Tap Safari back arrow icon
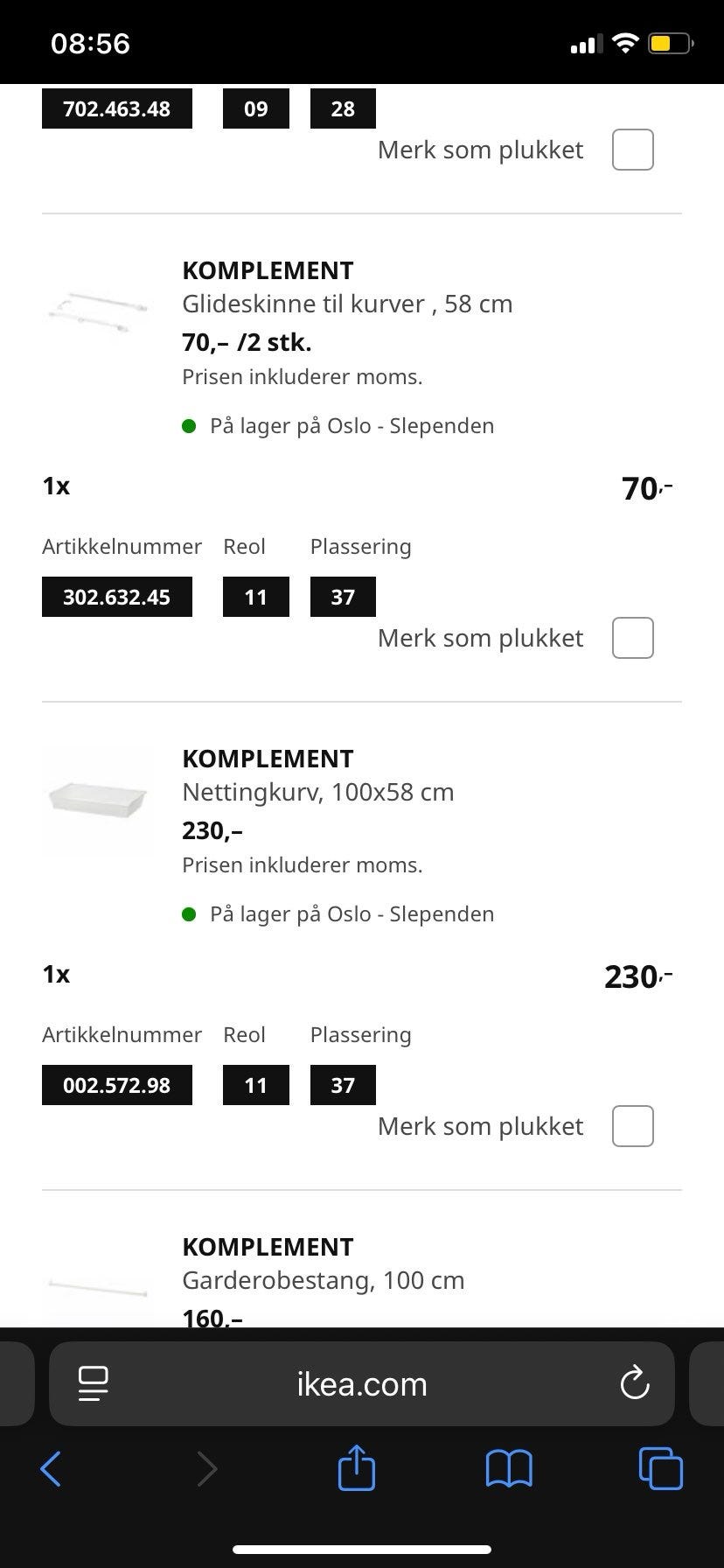 [52, 1468]
